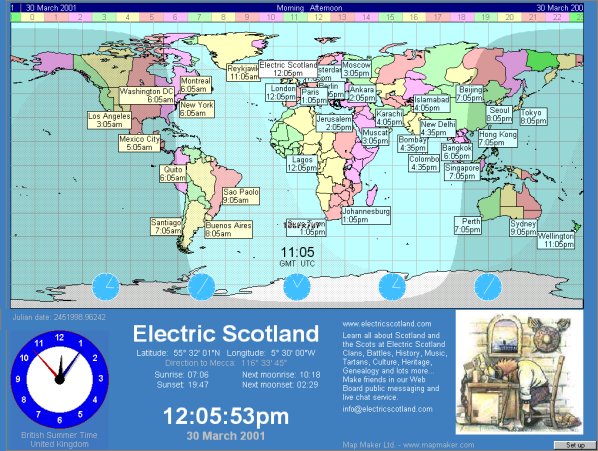Click the small blue clock below the eastern Pacific

click(x=106, y=287)
